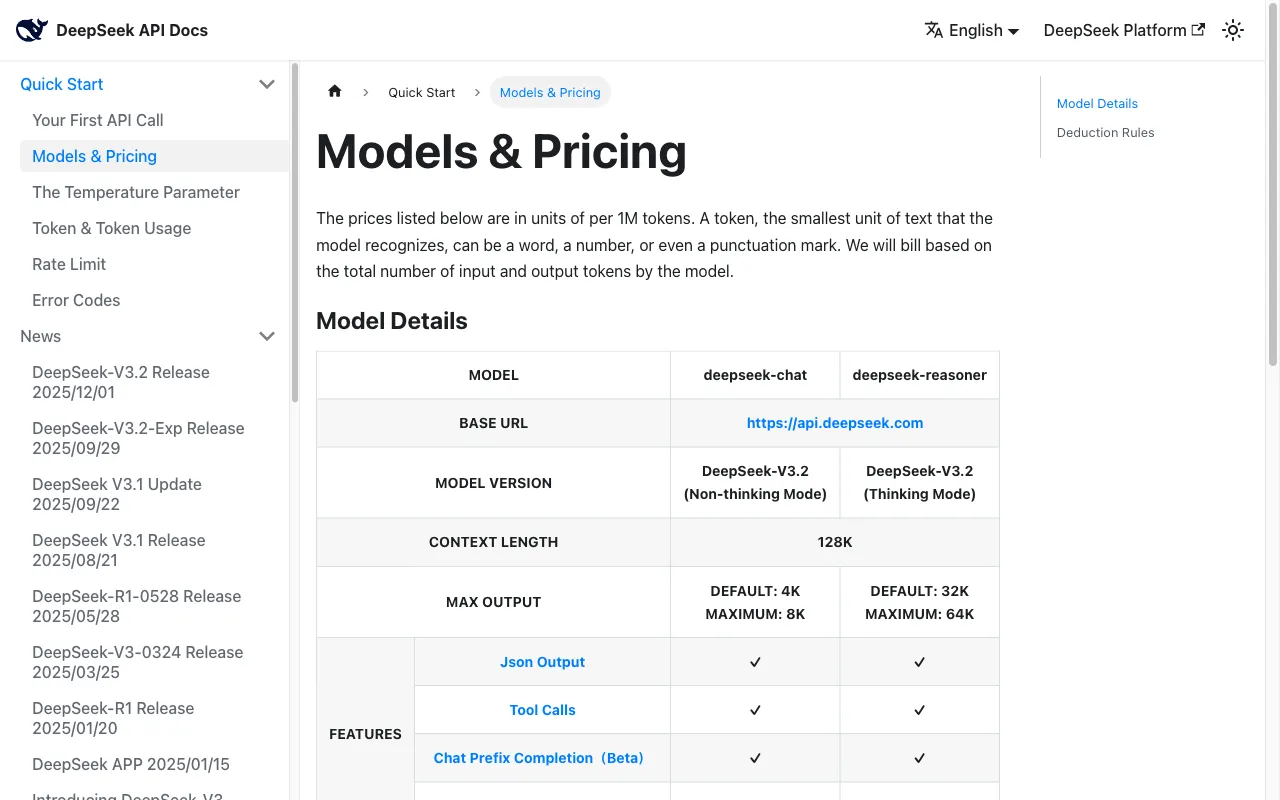Click the Json Output checkmark for deepseek-reasoner

[920, 662]
